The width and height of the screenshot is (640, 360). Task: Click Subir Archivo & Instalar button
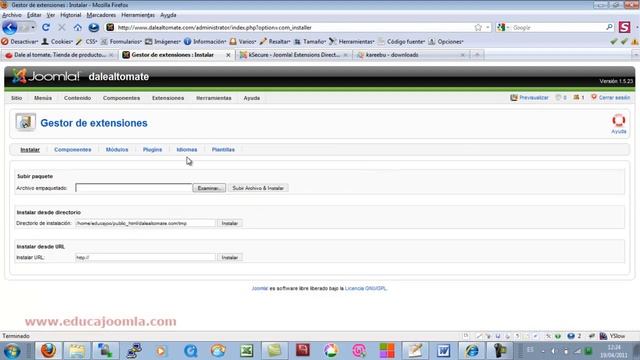coord(258,188)
